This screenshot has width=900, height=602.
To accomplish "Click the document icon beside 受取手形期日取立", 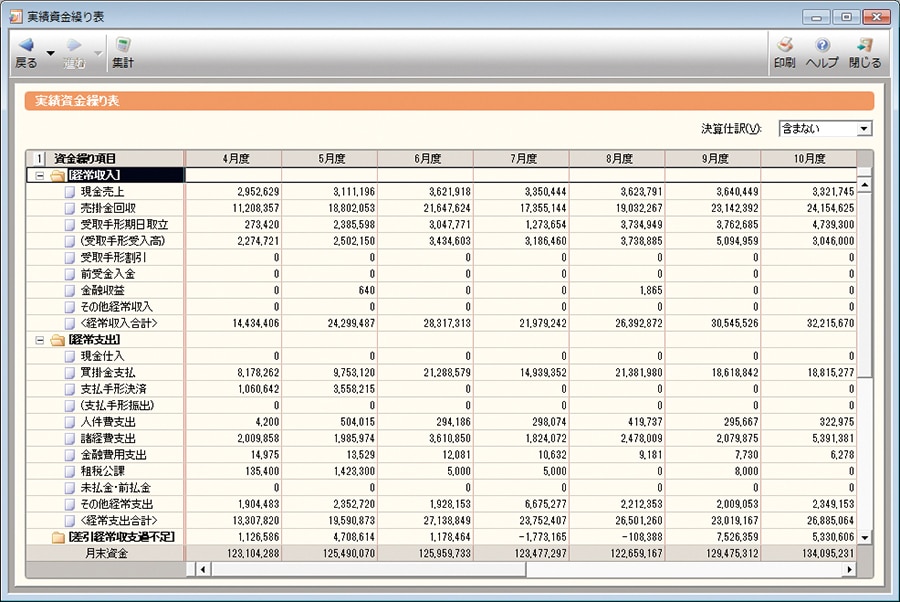I will pos(70,224).
